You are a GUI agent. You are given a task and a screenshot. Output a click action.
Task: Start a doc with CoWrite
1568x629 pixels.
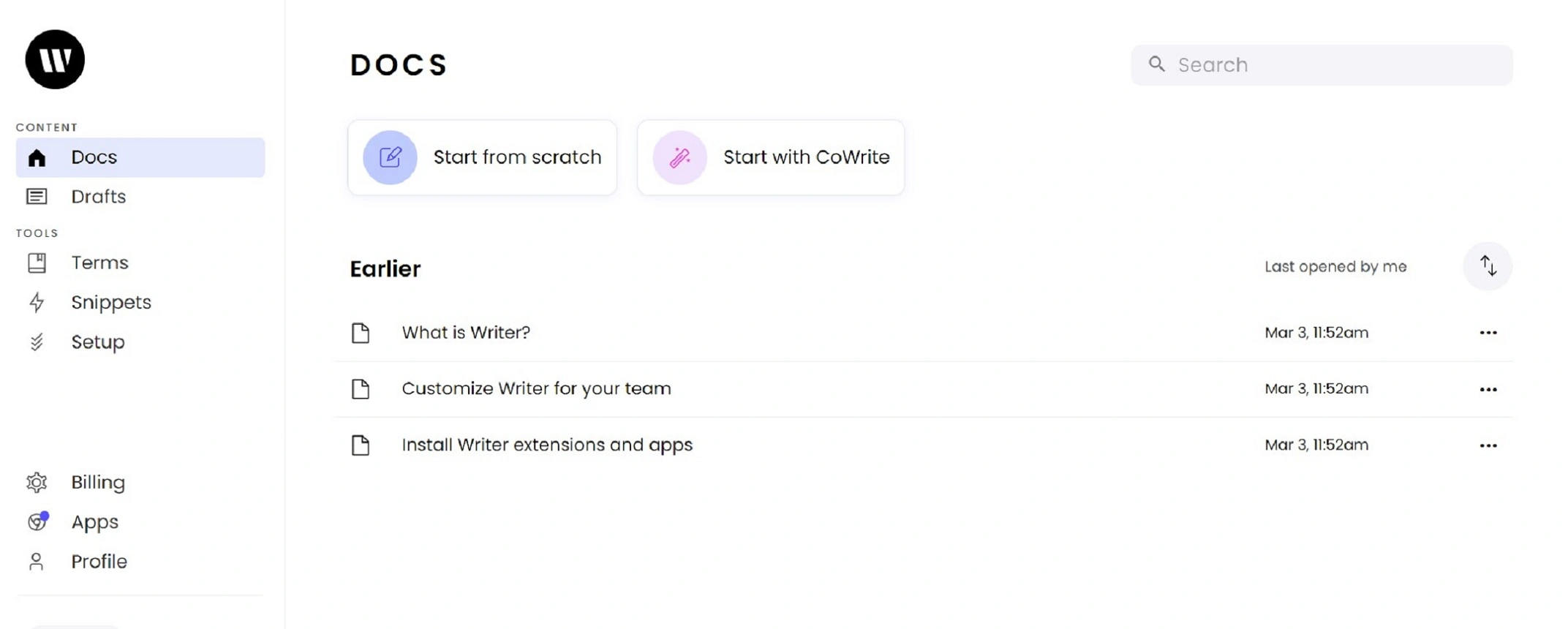pyautogui.click(x=805, y=157)
